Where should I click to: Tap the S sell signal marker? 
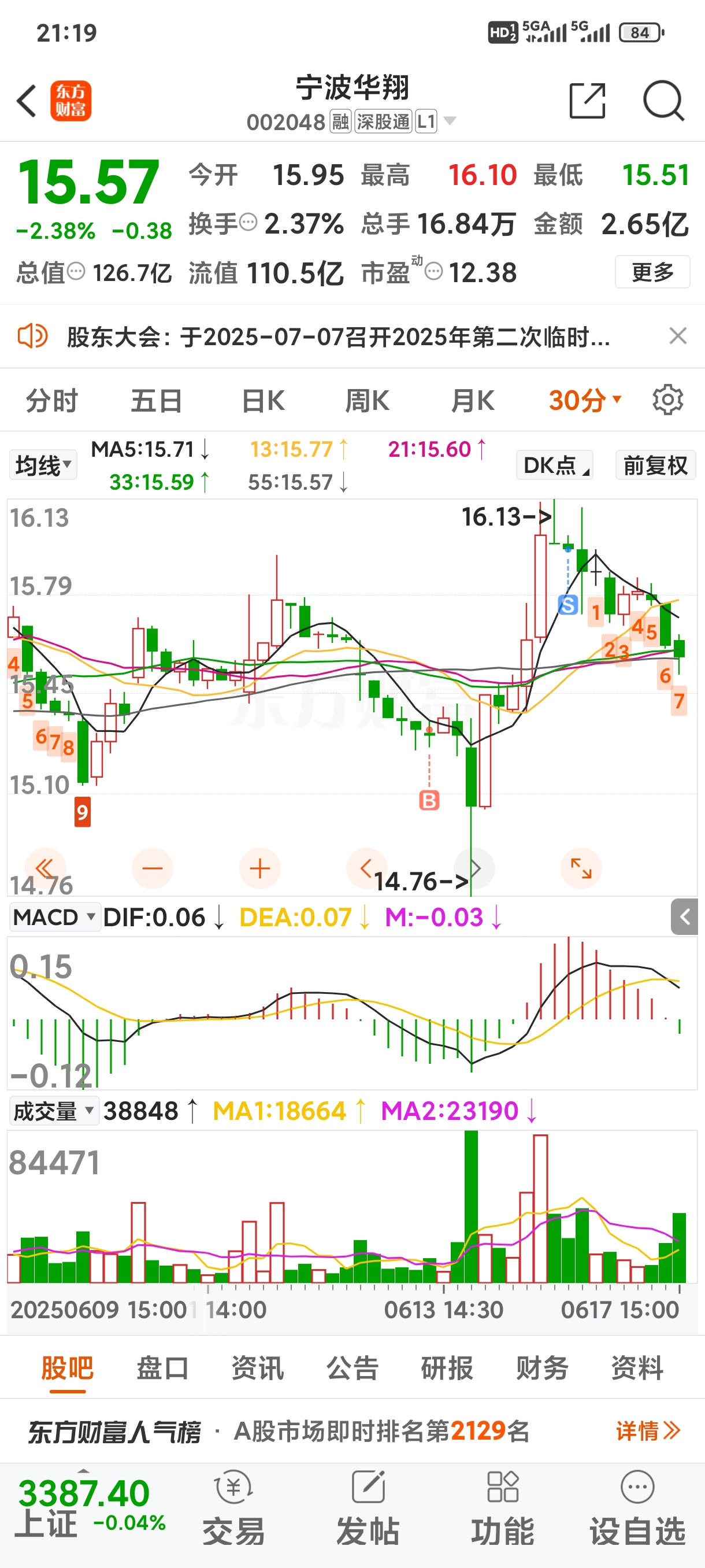pyautogui.click(x=567, y=605)
